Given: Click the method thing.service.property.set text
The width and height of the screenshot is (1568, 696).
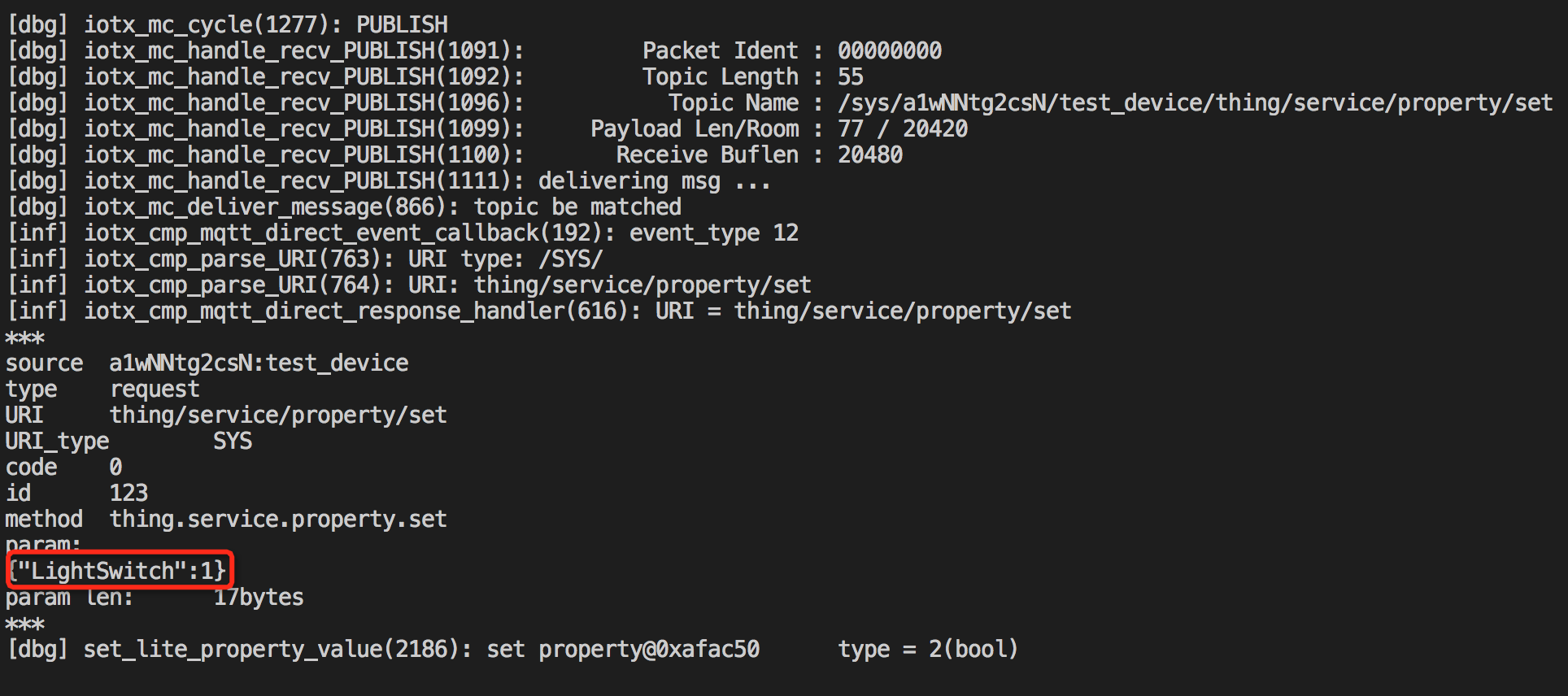Looking at the screenshot, I should (x=278, y=519).
